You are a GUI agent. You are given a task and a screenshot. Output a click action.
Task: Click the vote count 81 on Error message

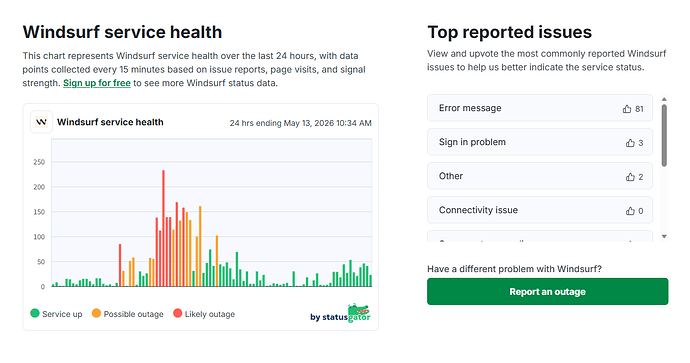coord(639,109)
